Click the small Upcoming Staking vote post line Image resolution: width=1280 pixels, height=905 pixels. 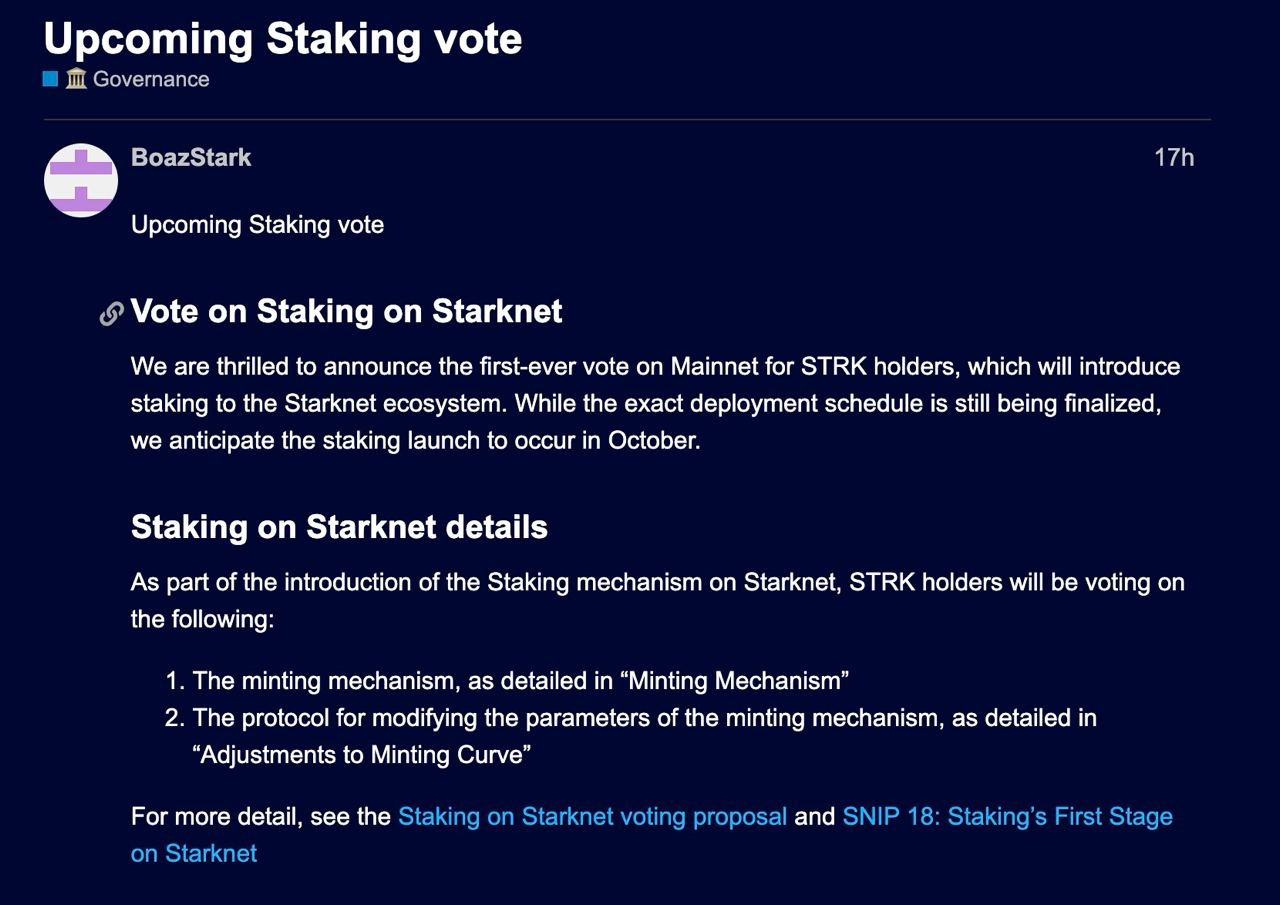click(x=257, y=224)
